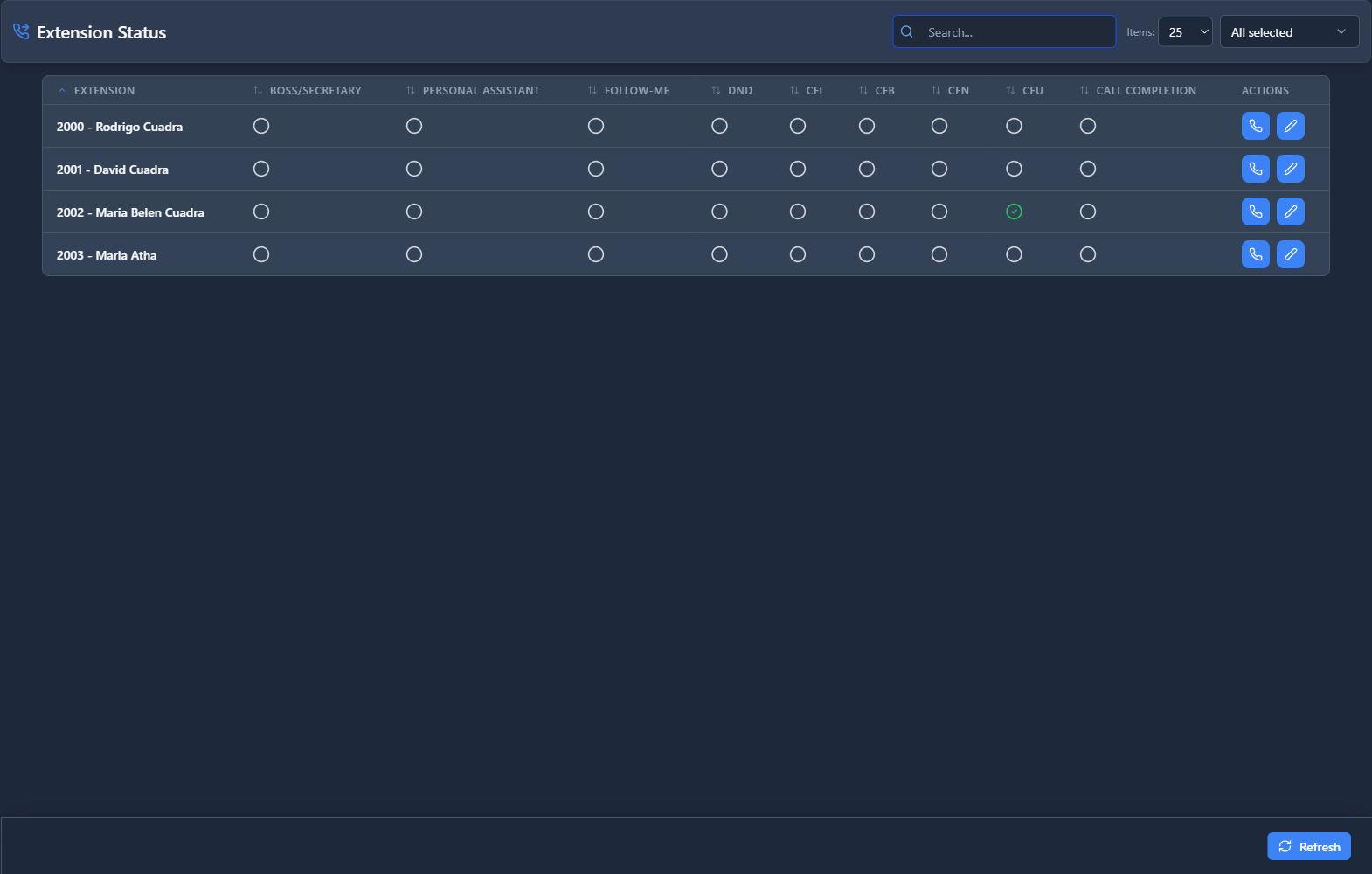
Task: Edit extension 2003 Maria Atha
Action: click(x=1290, y=254)
